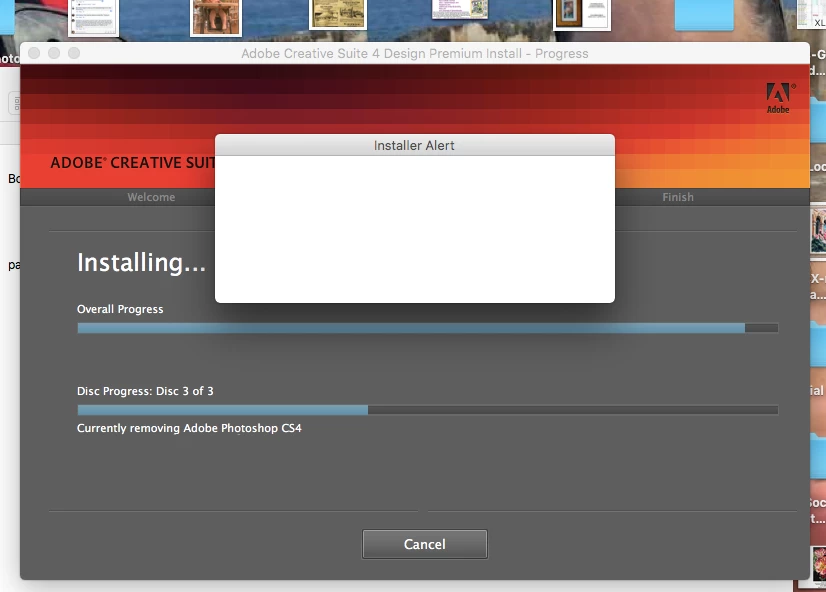
Task: Select the Welcome step label
Action: (x=151, y=197)
